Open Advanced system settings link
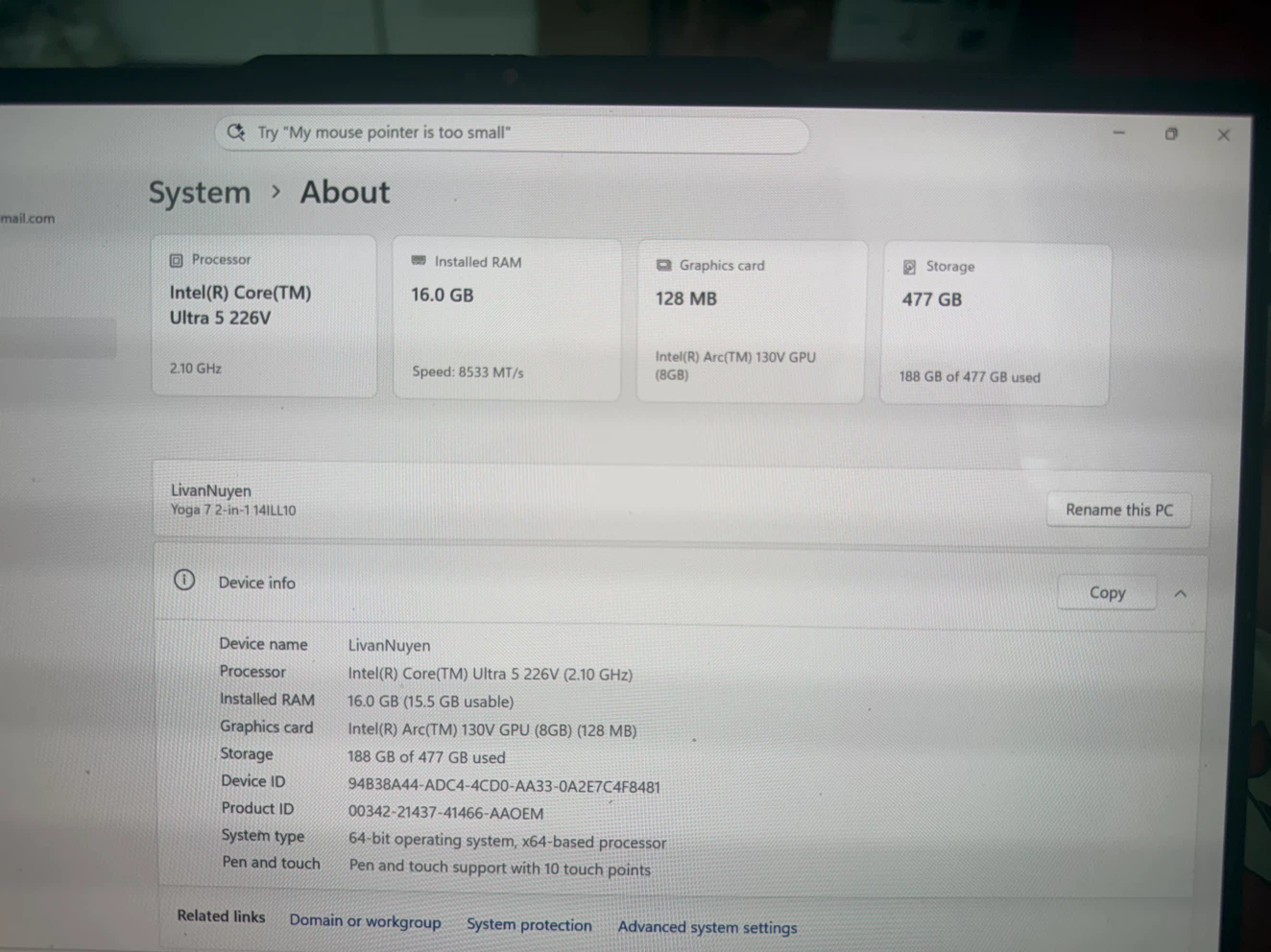The image size is (1271, 952). pyautogui.click(x=707, y=927)
